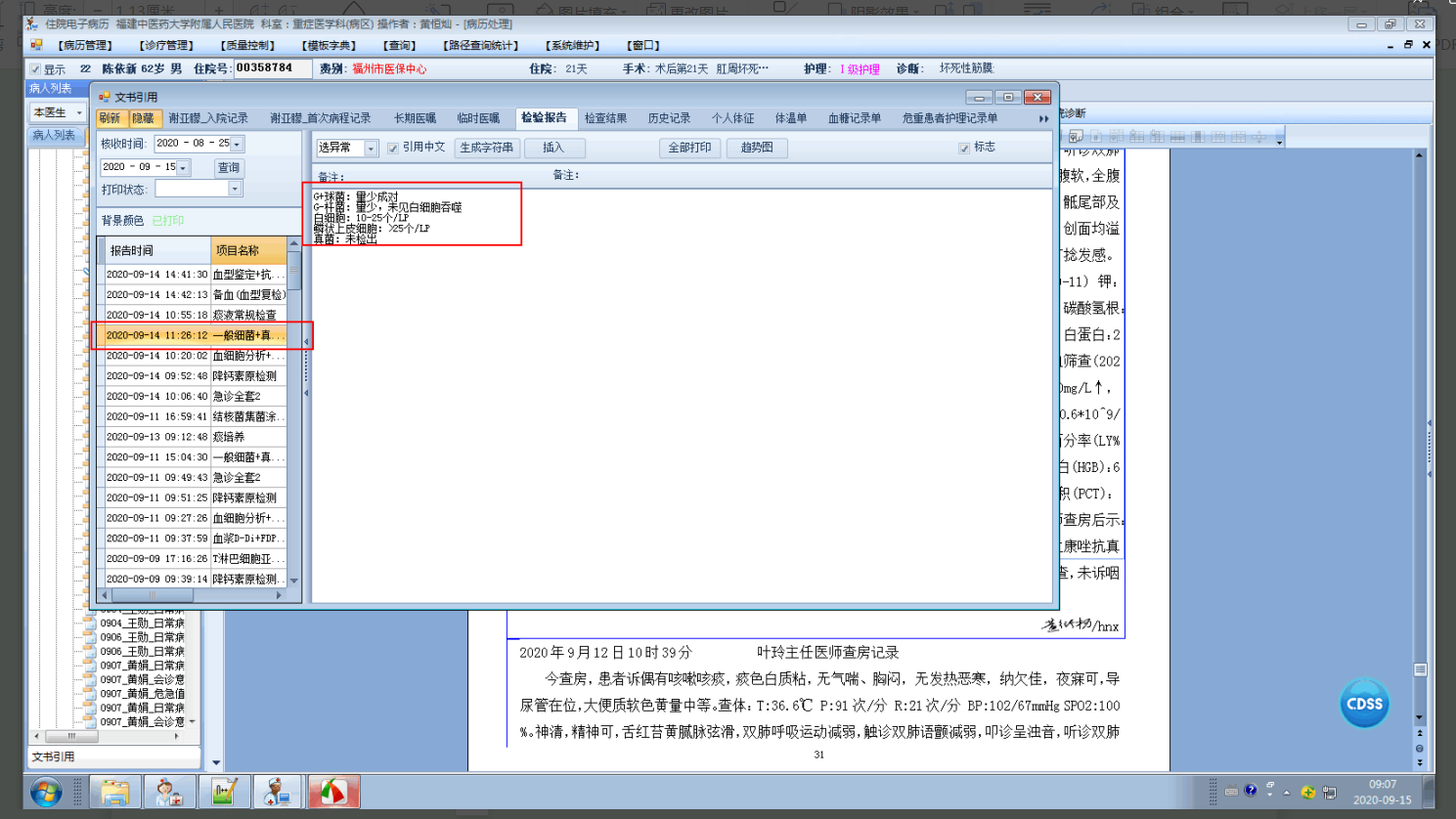Open 0907_黄娟_危急值 document icon
Screen dimensions: 1456x819
pos(90,693)
